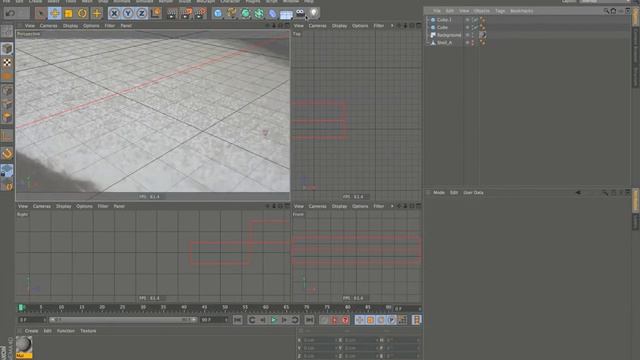
Task: Step to the next frame
Action: click(284, 320)
